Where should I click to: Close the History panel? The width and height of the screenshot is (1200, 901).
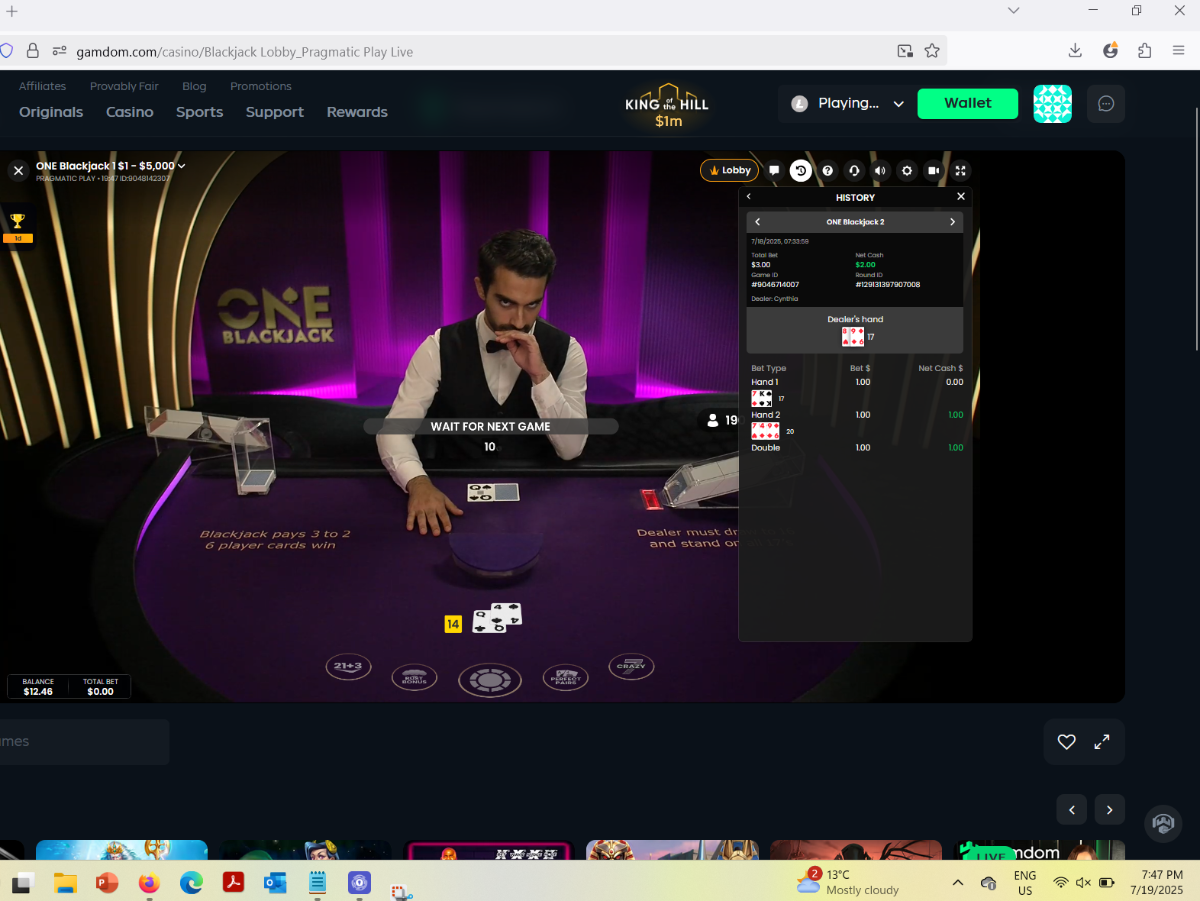961,197
